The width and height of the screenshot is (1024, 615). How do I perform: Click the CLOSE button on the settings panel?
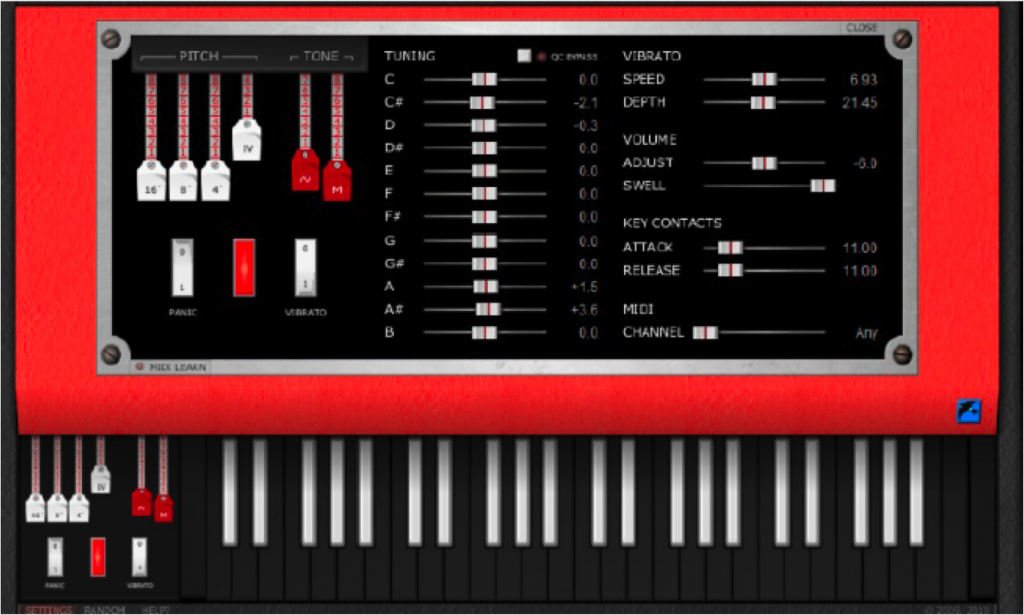[x=862, y=28]
